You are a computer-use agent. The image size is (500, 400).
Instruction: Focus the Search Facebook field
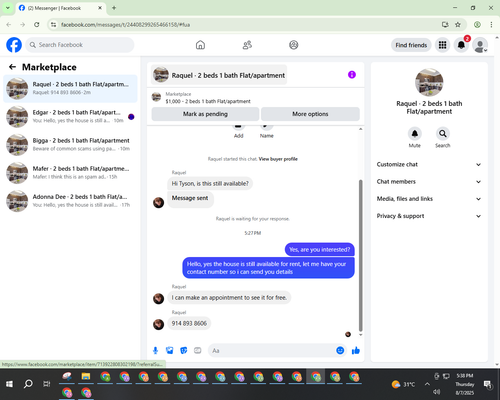coord(80,45)
